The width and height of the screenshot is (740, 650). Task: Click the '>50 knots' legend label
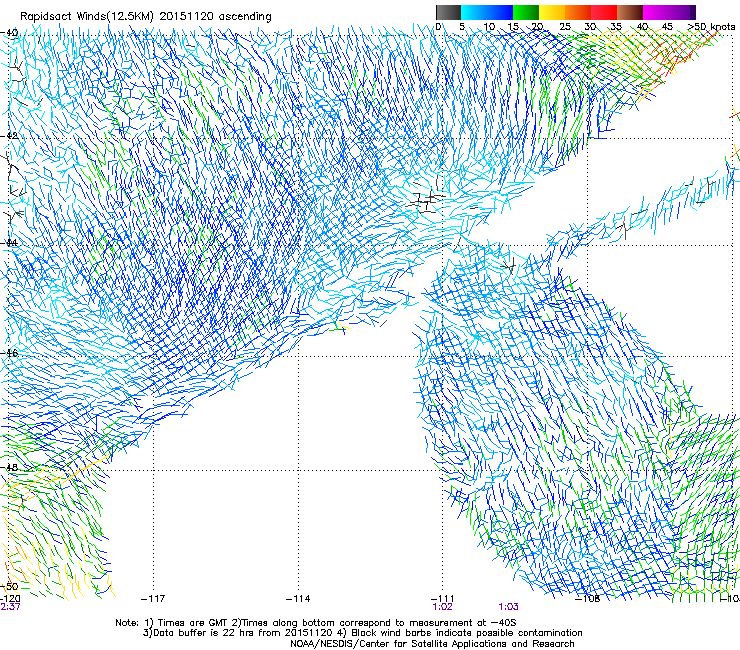point(712,27)
